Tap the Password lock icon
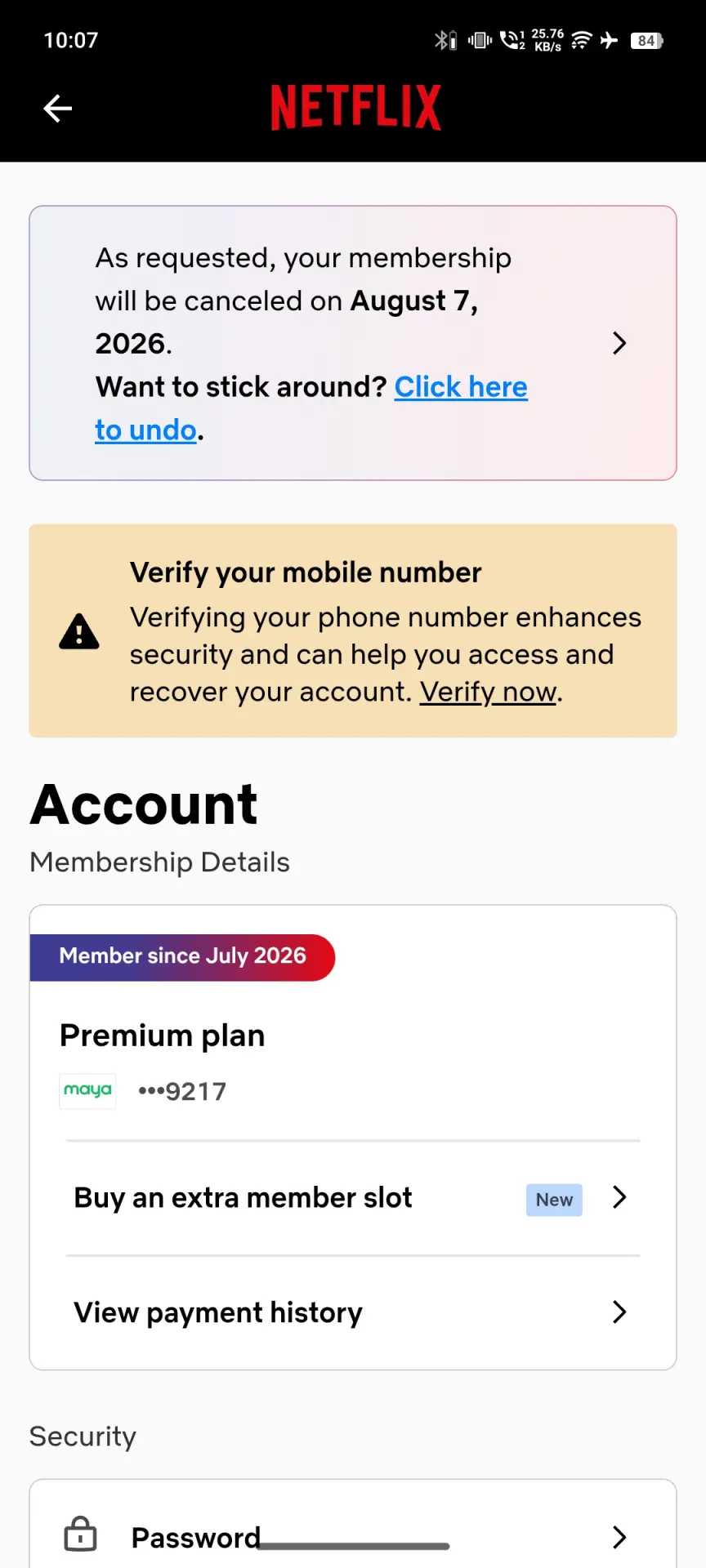The height and width of the screenshot is (1568, 706). click(x=80, y=1535)
